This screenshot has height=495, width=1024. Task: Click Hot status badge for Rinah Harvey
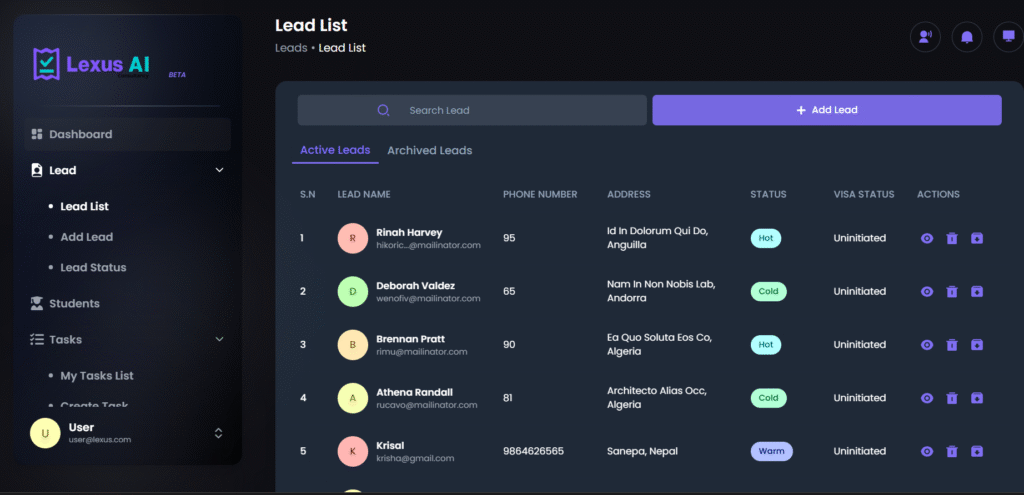pos(765,238)
